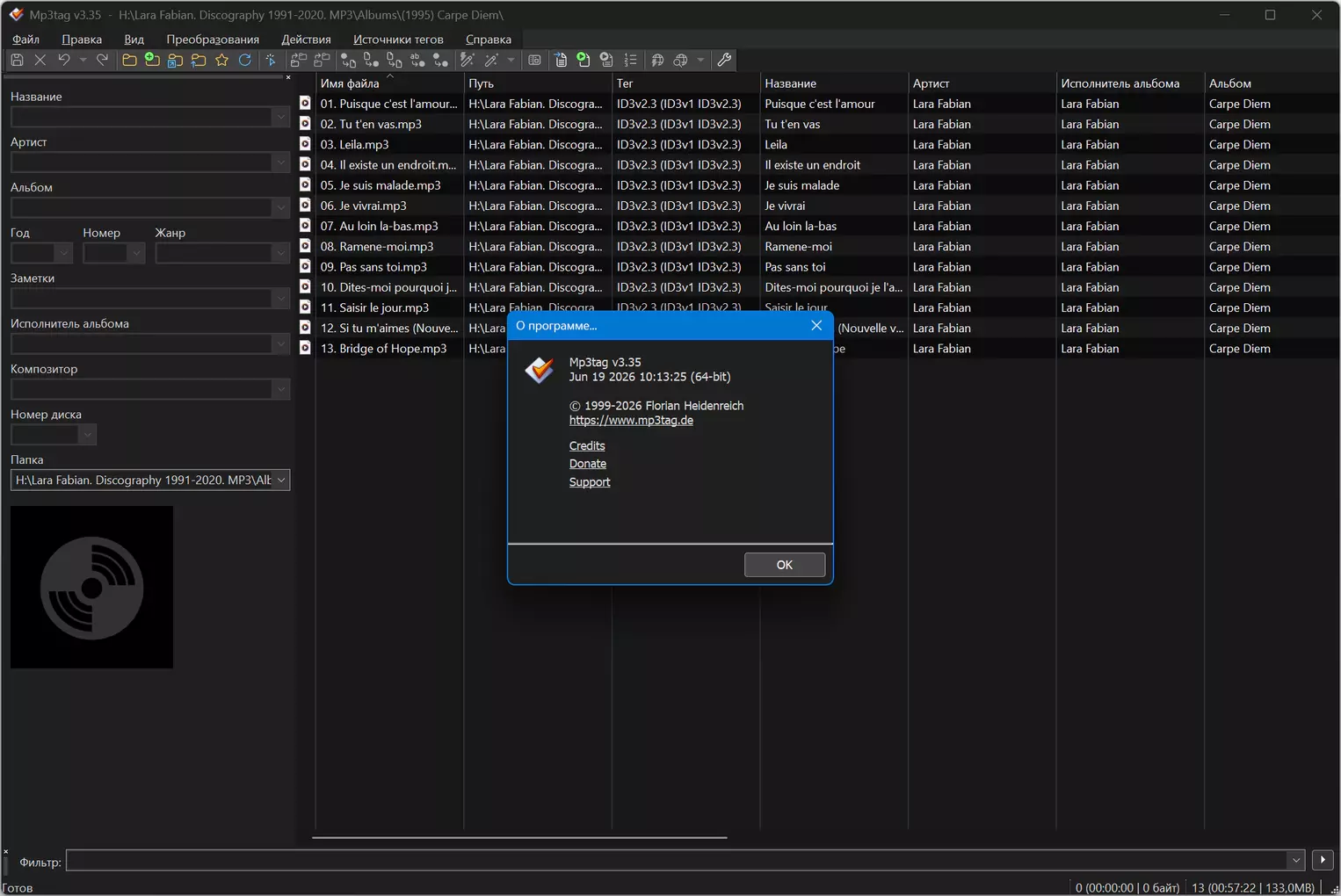
Task: Open the Действия menu
Action: (306, 40)
